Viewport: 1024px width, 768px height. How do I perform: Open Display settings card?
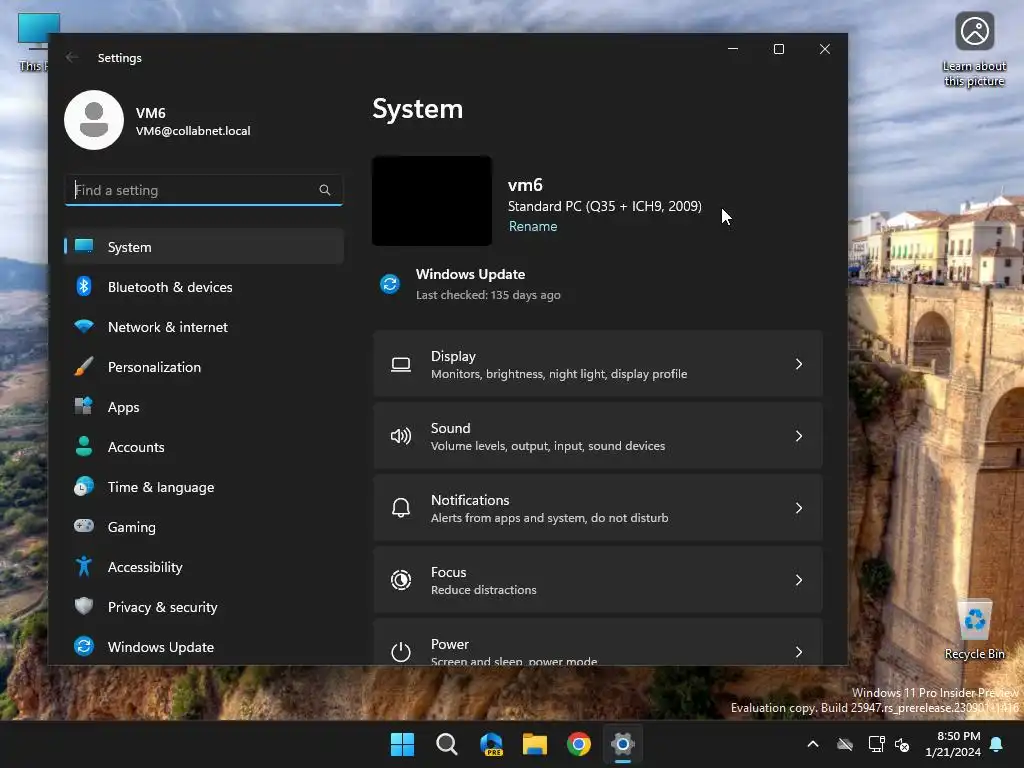pos(598,364)
